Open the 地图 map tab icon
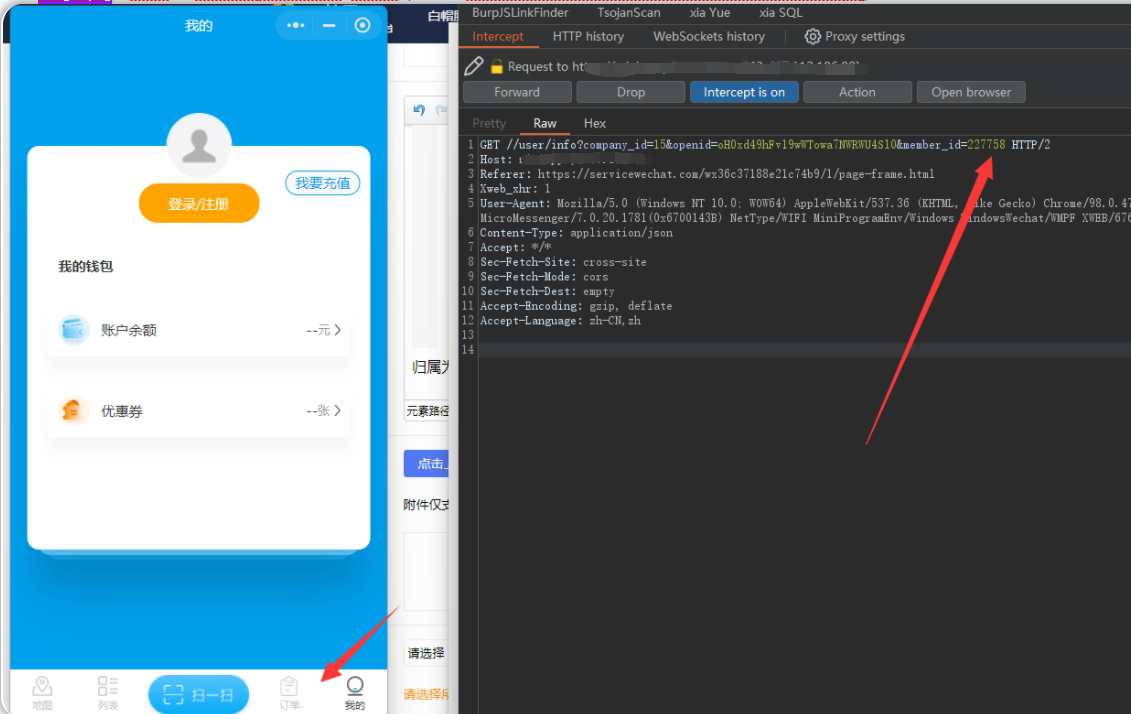The height and width of the screenshot is (714, 1131). point(42,686)
